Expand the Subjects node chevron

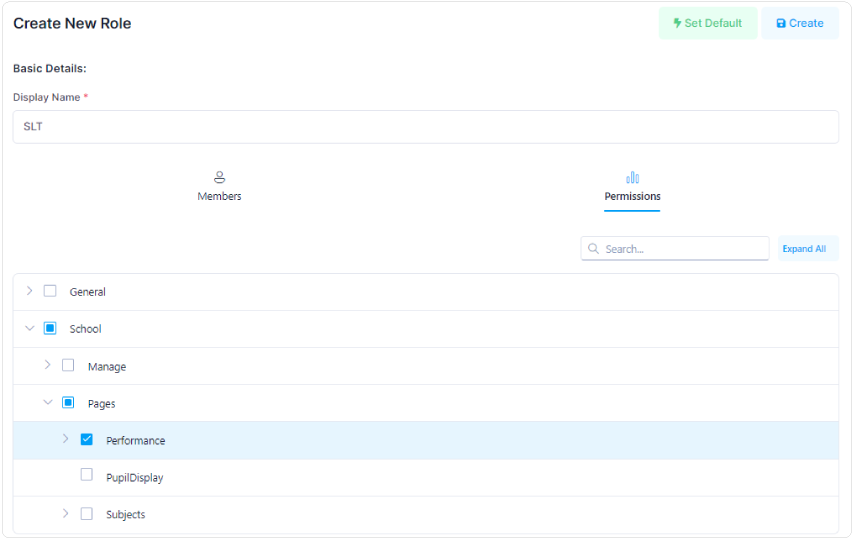[x=66, y=514]
